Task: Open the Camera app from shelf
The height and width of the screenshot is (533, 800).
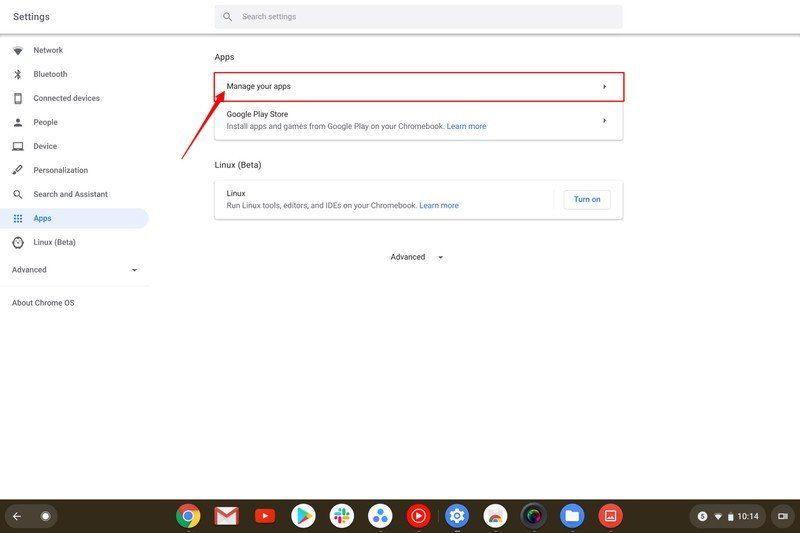Action: click(534, 516)
